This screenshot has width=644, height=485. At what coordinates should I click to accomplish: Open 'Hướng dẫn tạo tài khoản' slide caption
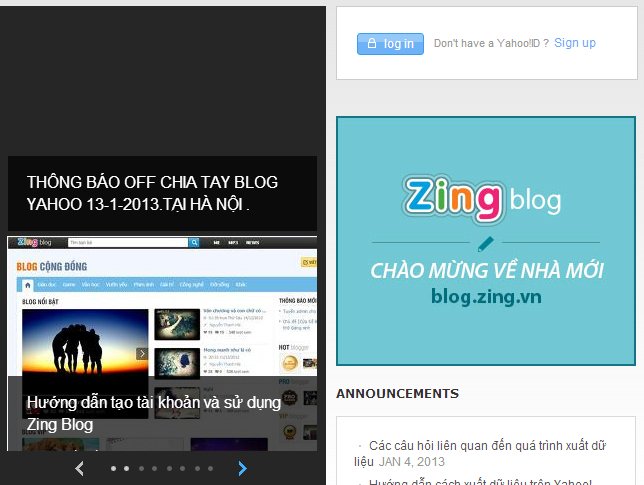[x=153, y=413]
